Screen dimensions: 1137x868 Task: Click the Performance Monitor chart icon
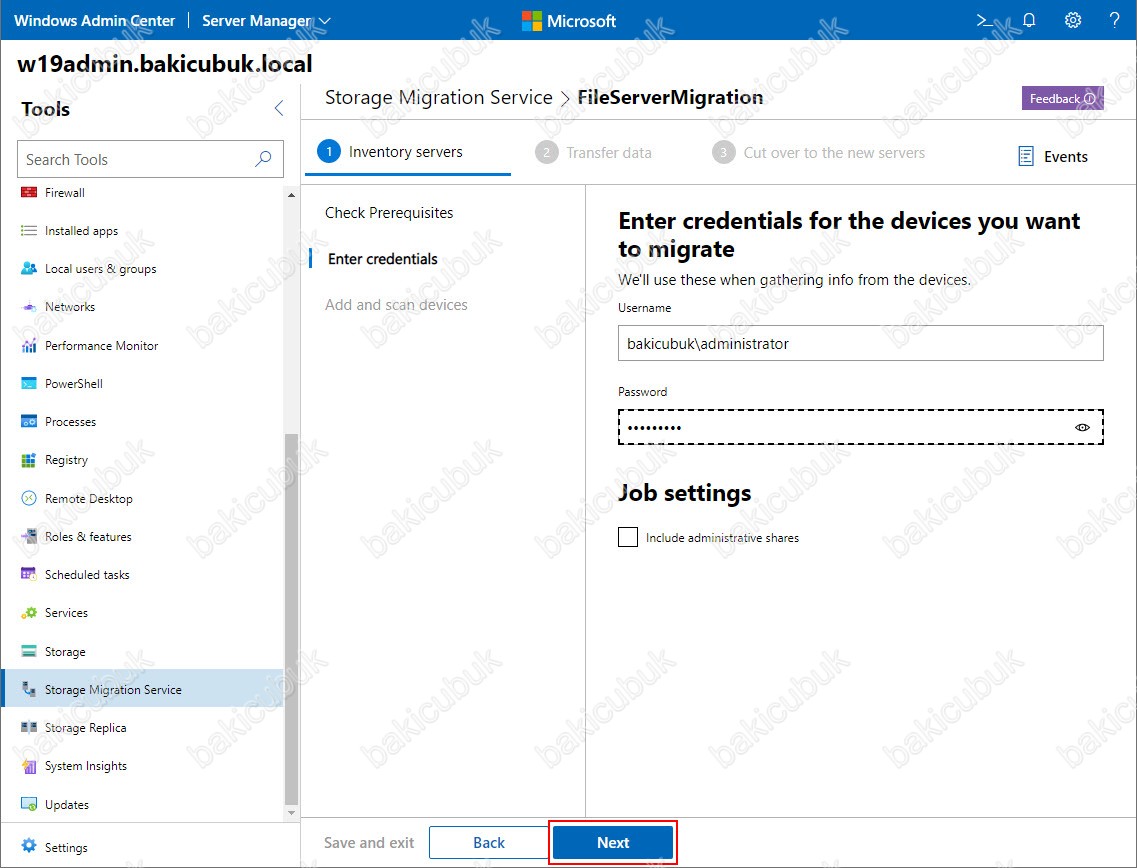[x=29, y=345]
